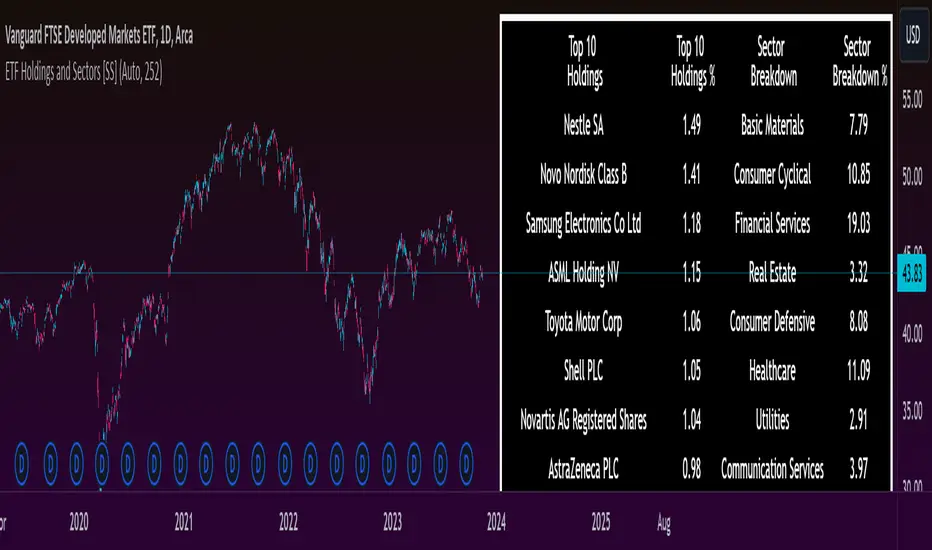Click the 'Basic Materials' sector cell

pos(772,125)
